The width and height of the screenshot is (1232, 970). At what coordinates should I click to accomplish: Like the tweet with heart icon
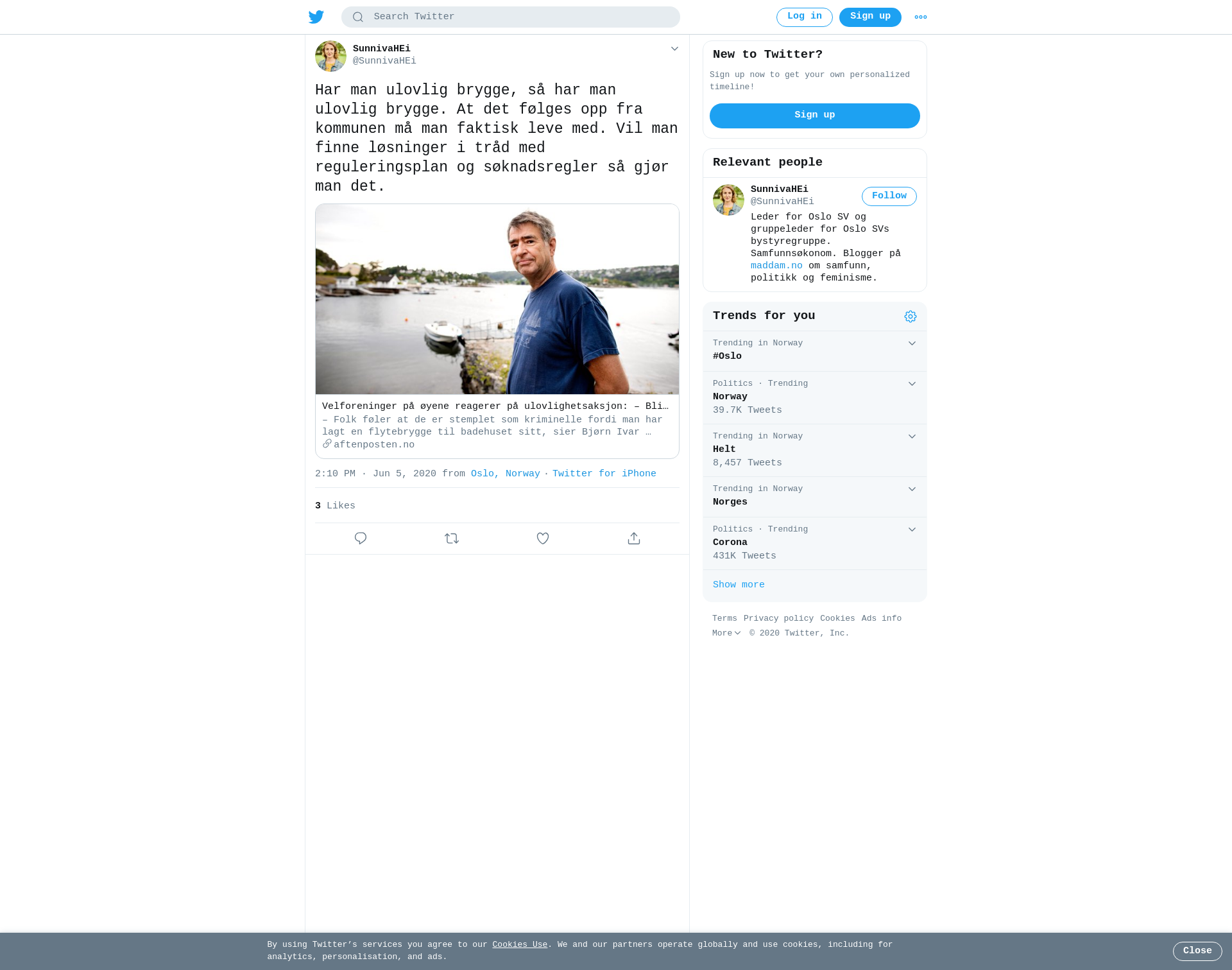coord(543,539)
